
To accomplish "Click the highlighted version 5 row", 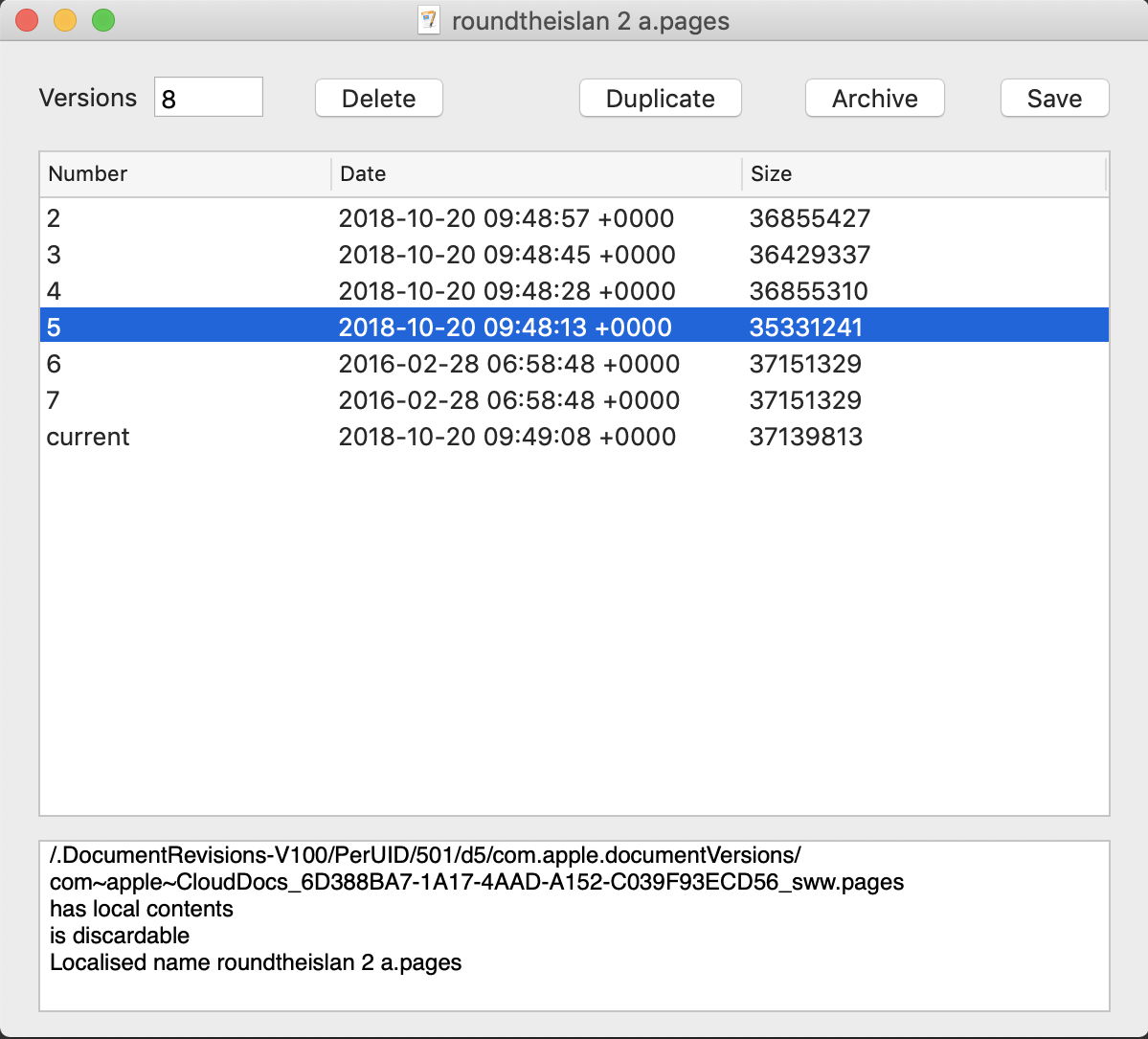I will (574, 328).
